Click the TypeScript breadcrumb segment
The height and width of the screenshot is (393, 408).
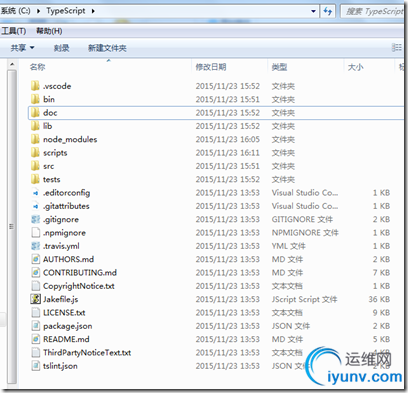[x=66, y=11]
